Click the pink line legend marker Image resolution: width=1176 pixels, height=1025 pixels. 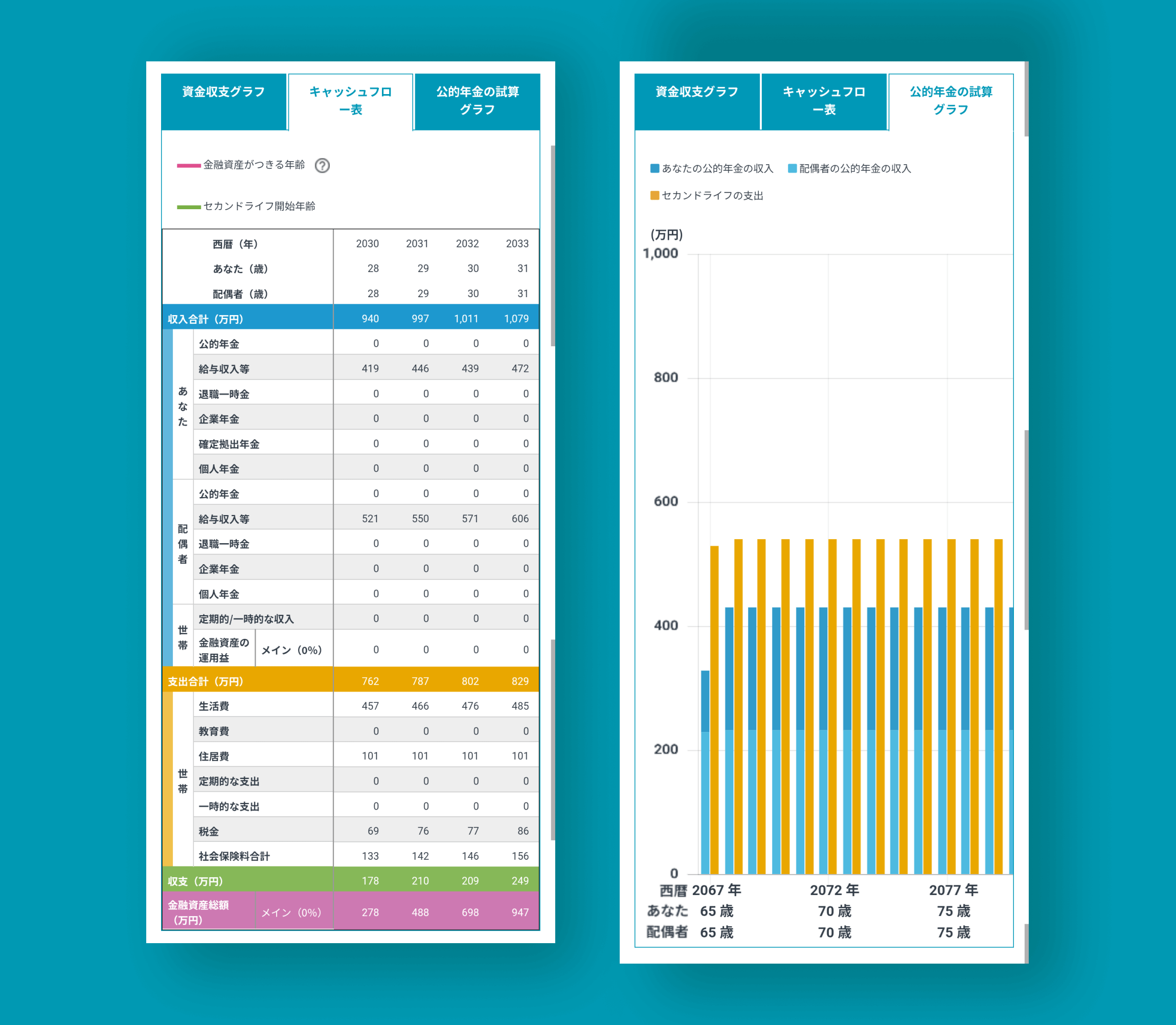point(188,165)
